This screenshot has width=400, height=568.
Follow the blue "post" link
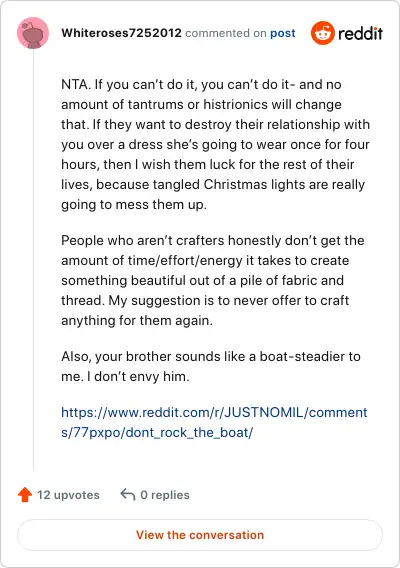tap(283, 33)
